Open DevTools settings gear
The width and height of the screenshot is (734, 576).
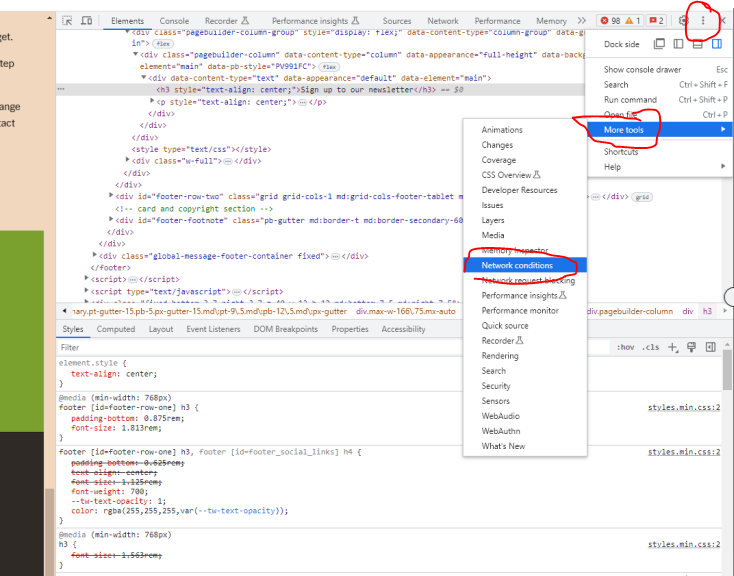[684, 20]
